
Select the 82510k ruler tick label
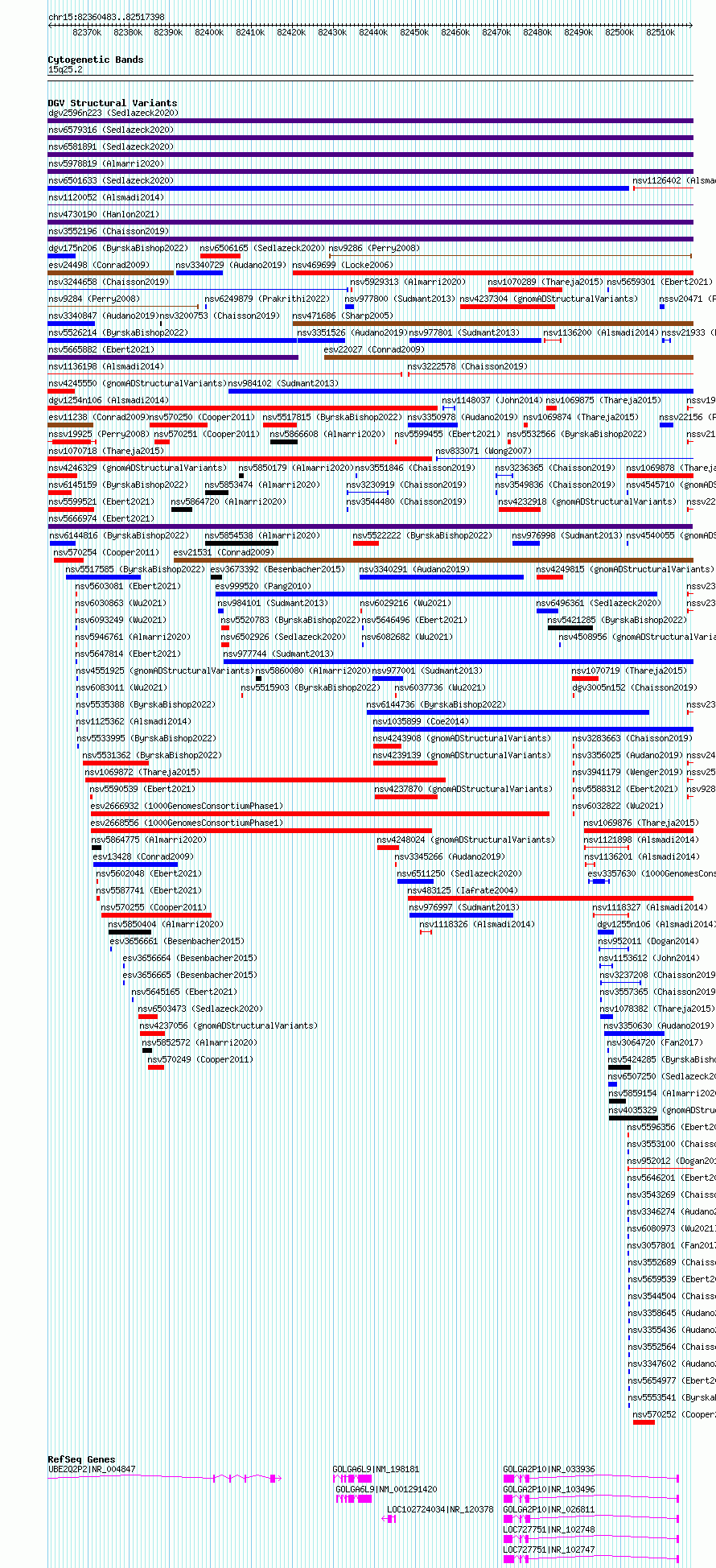pos(660,32)
